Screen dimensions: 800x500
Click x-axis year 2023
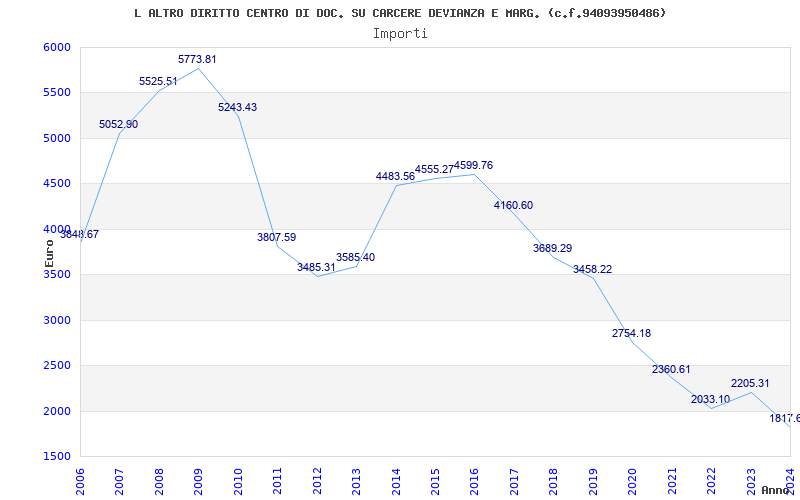pyautogui.click(x=751, y=481)
